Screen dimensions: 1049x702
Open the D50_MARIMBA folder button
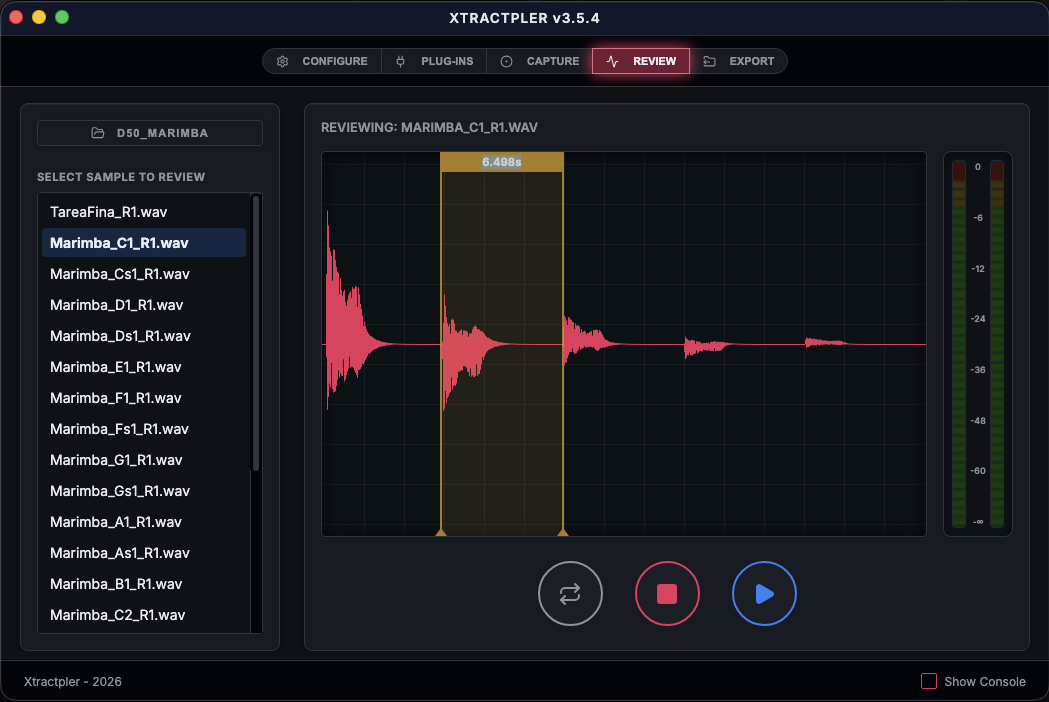tap(149, 132)
